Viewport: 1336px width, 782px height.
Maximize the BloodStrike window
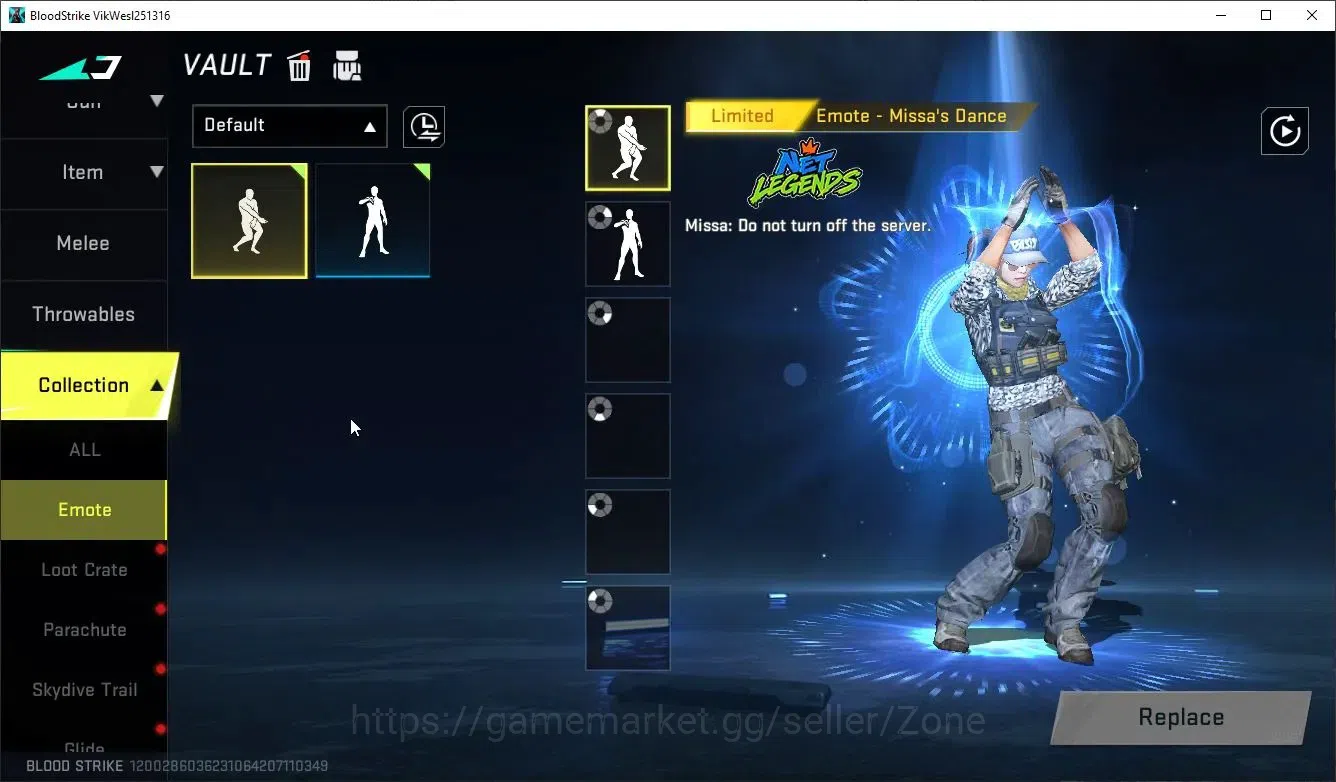(x=1266, y=15)
